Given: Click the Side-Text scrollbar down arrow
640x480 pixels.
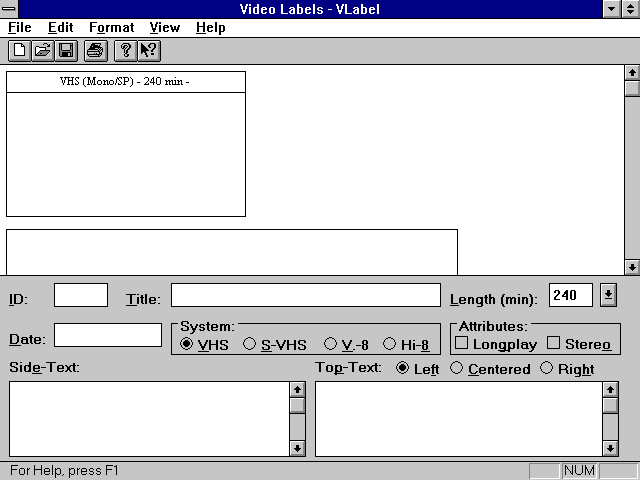Looking at the screenshot, I should pyautogui.click(x=297, y=448).
